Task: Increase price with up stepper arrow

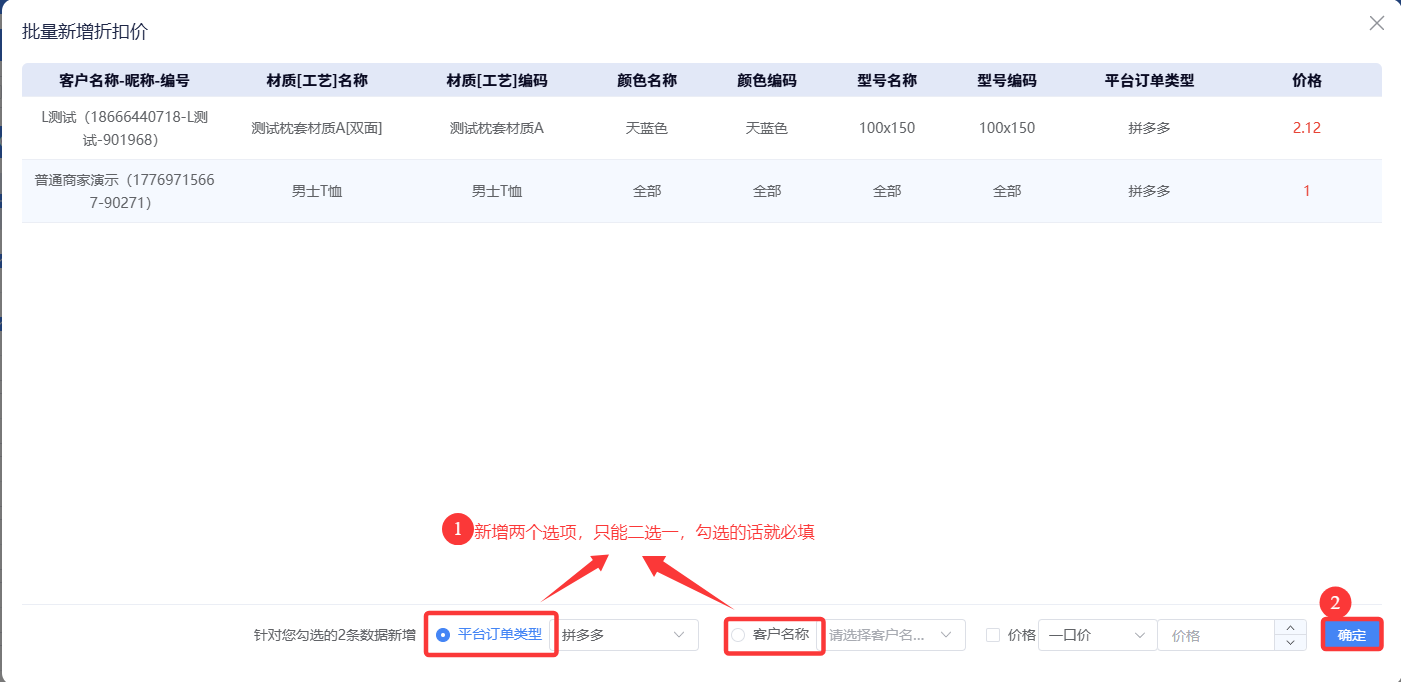Action: coord(1290,627)
